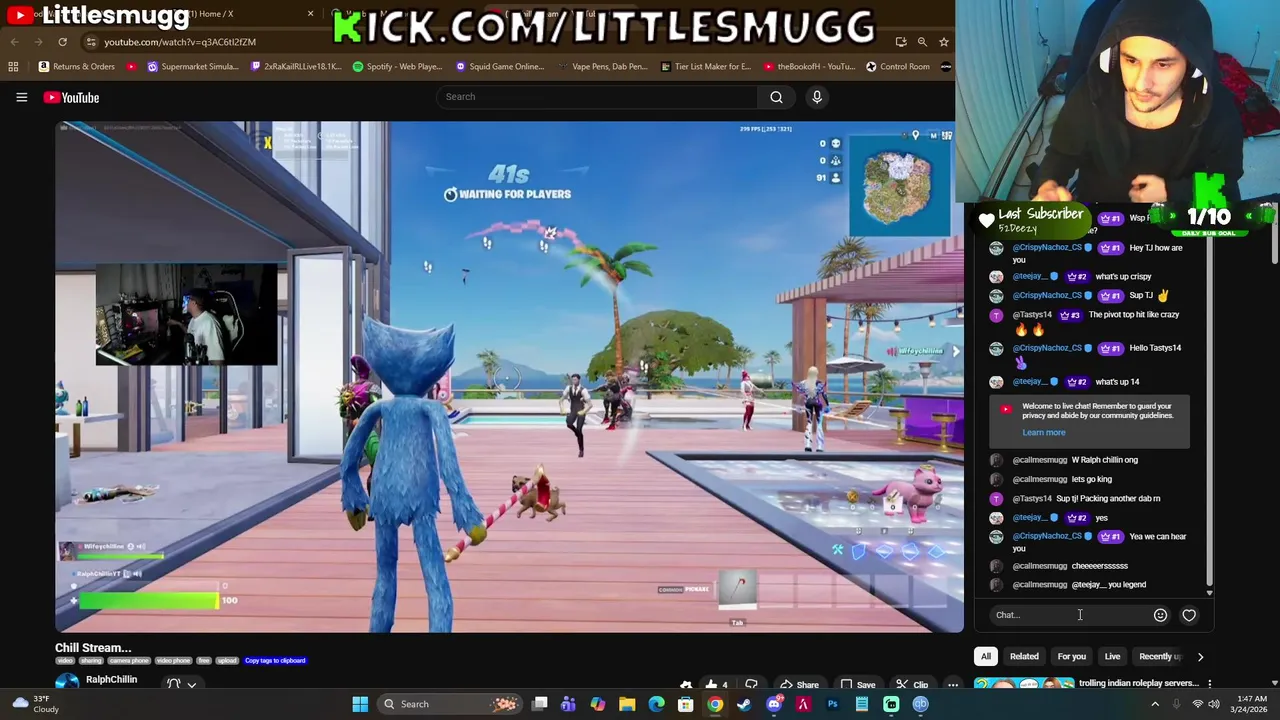Open Adobe Acrobat from the taskbar
Viewport: 1280px width, 720px height.
tap(803, 704)
